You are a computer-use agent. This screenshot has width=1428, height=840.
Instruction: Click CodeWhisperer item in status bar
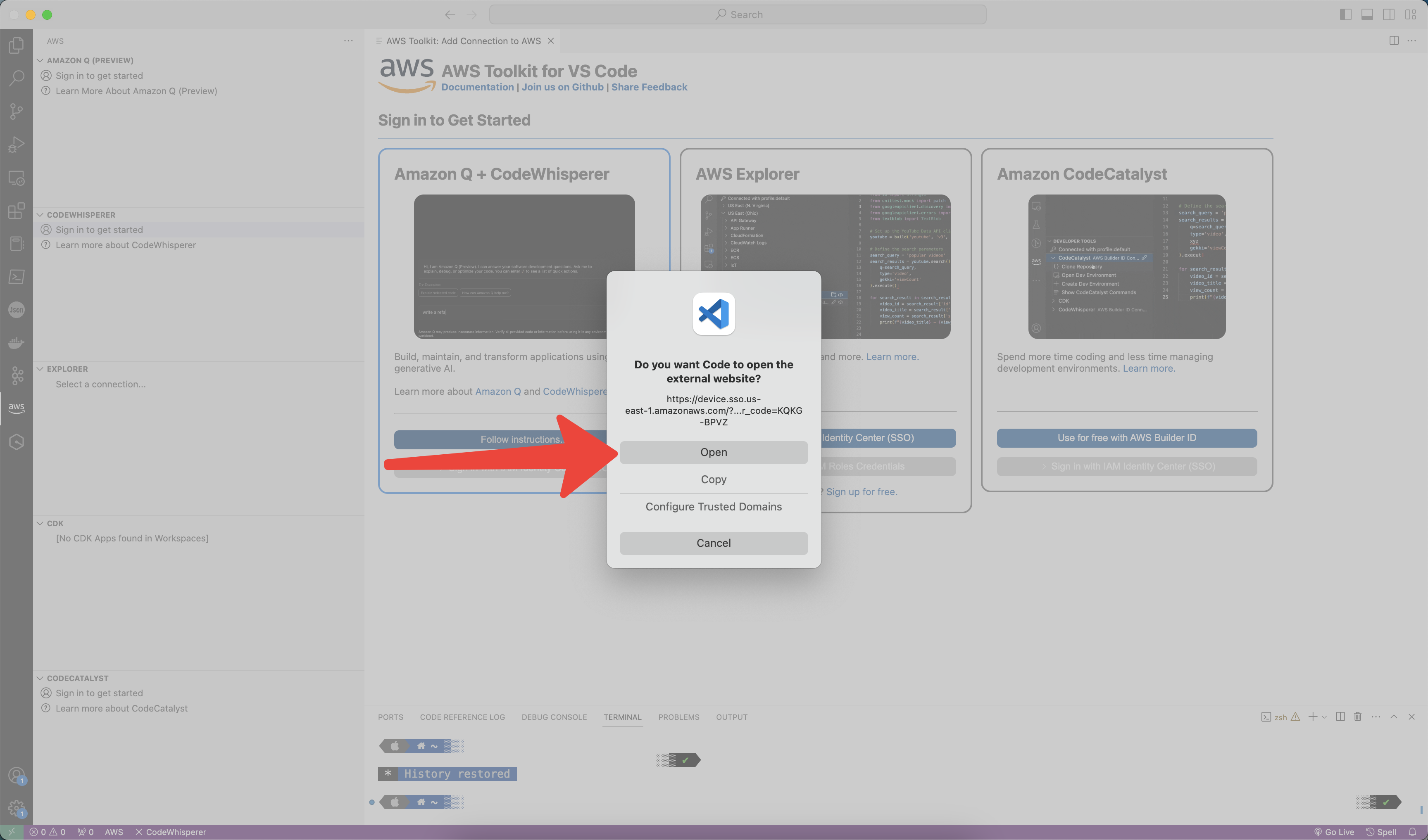tap(171, 831)
